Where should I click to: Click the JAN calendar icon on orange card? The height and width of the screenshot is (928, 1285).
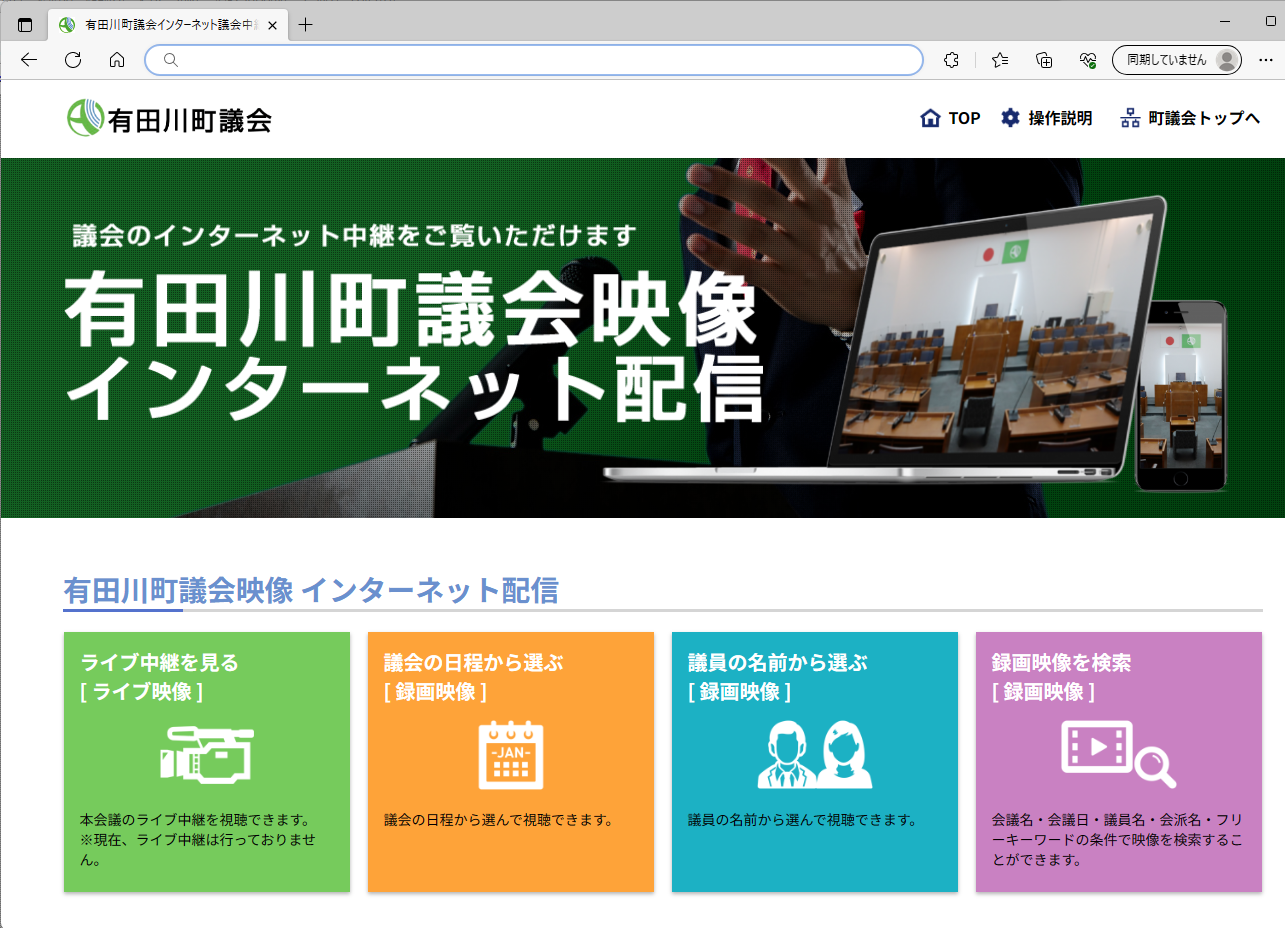coord(511,755)
